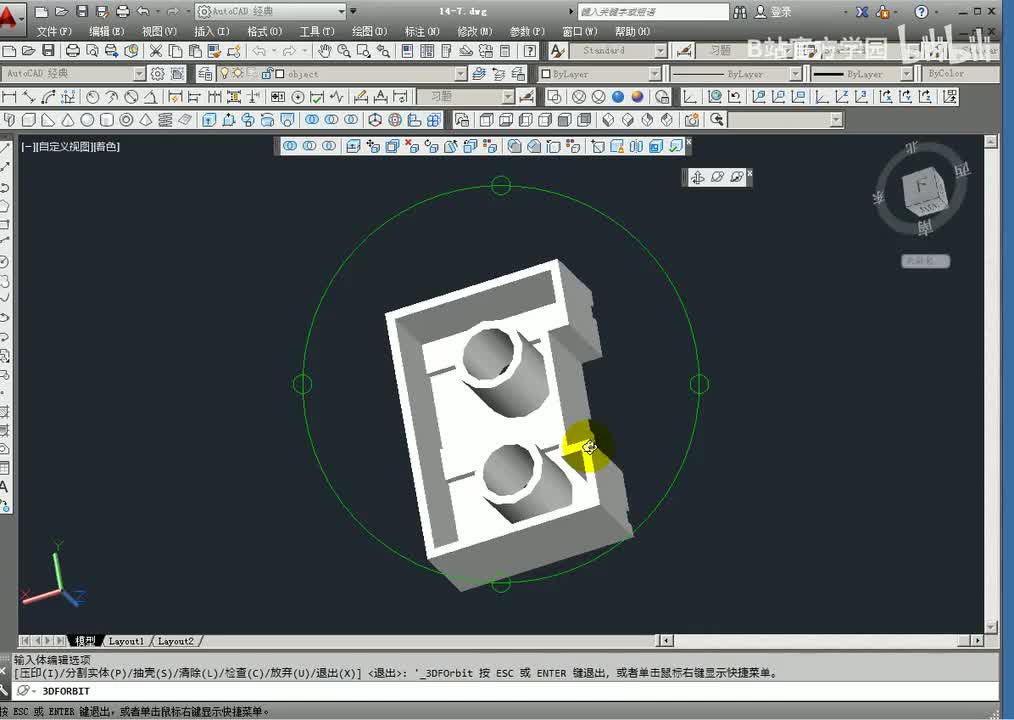Click the Linear dimension tool icon
The height and width of the screenshot is (720, 1014).
coord(9,97)
